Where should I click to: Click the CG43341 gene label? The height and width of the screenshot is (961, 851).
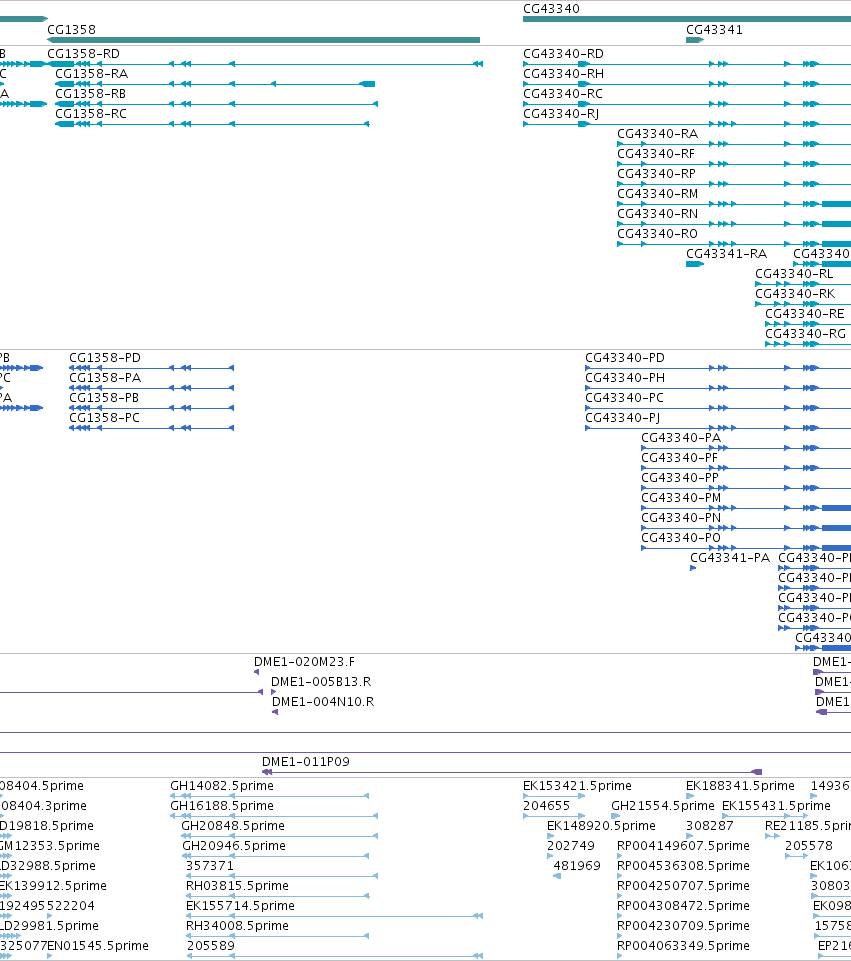click(714, 29)
